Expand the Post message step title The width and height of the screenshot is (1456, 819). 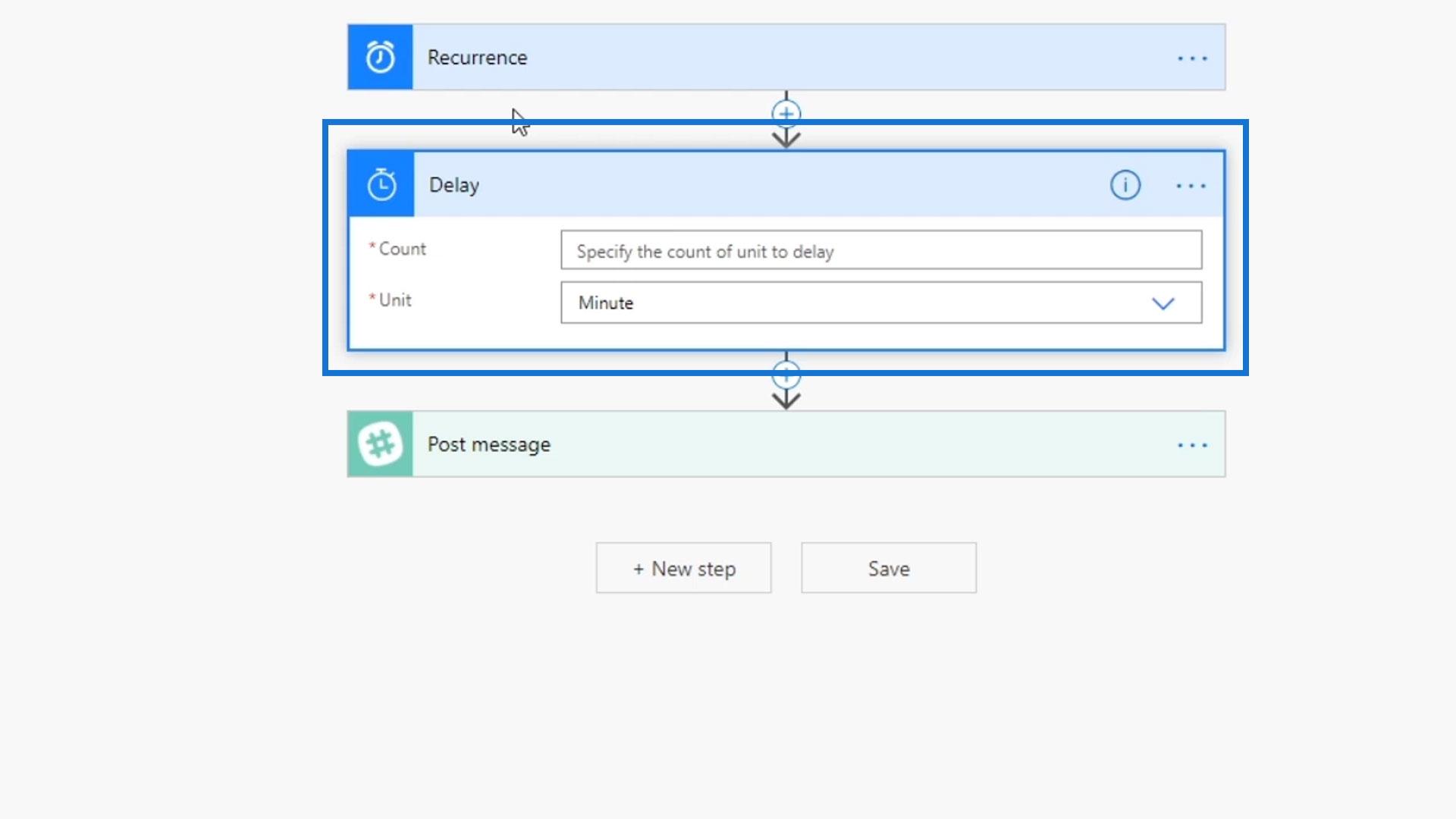[x=488, y=444]
